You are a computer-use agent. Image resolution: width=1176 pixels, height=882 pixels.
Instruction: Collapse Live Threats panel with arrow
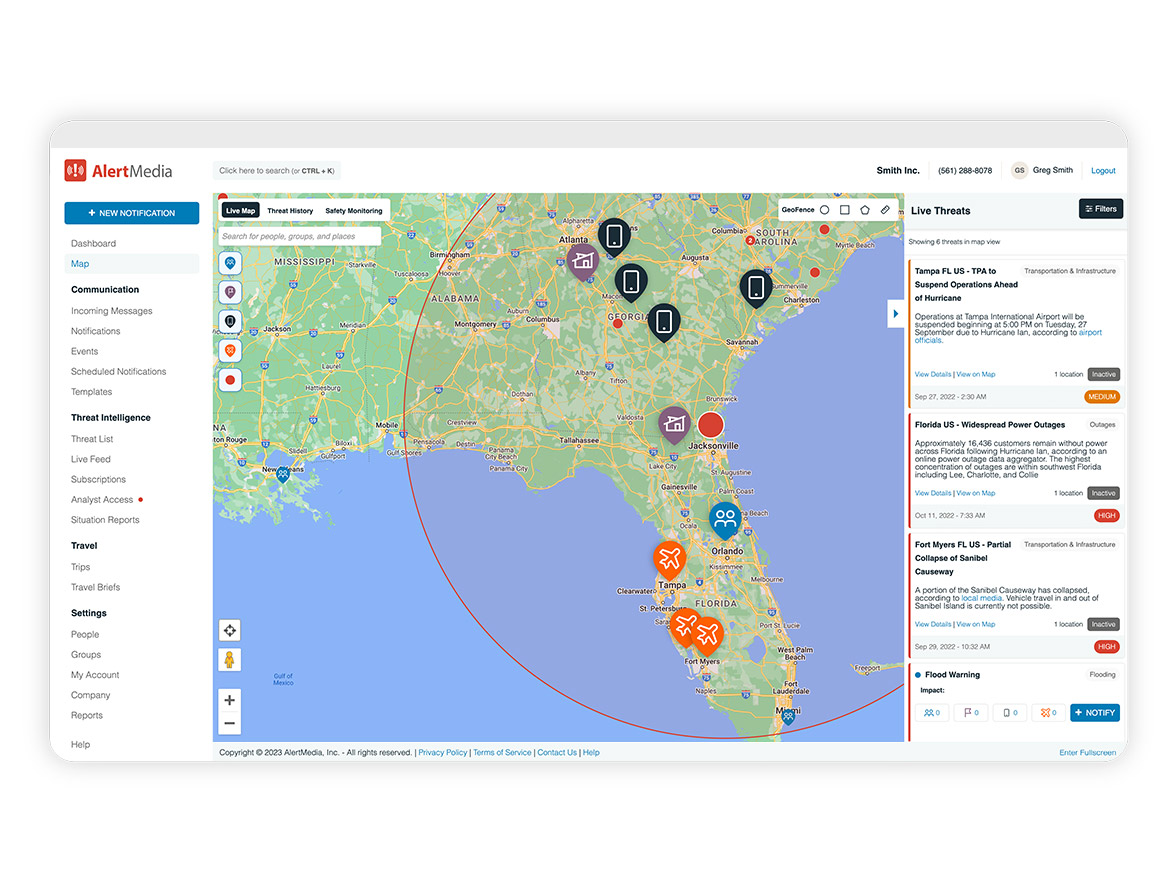pos(896,314)
